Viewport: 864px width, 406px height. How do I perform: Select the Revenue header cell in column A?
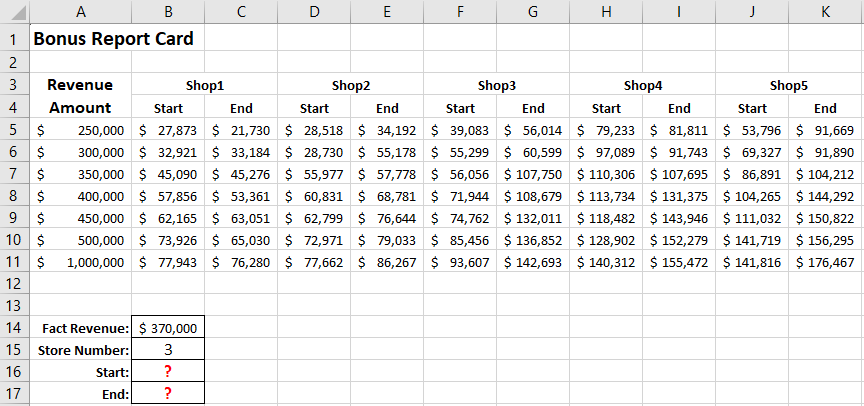click(80, 85)
